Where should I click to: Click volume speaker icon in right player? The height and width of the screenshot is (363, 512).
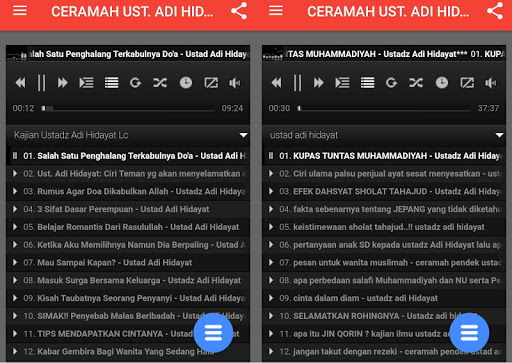tap(491, 82)
